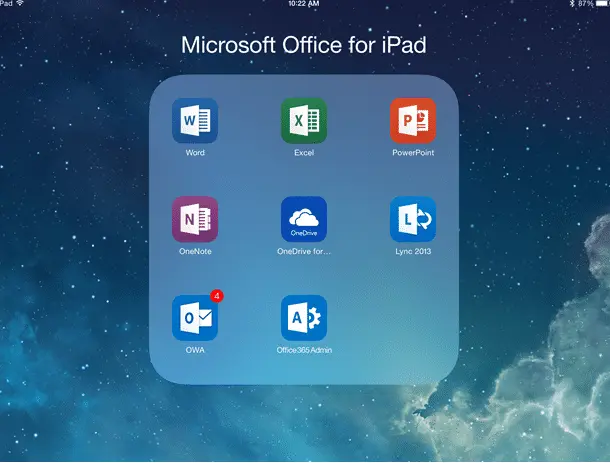Click the 'Lync 2013' label text

point(413,251)
